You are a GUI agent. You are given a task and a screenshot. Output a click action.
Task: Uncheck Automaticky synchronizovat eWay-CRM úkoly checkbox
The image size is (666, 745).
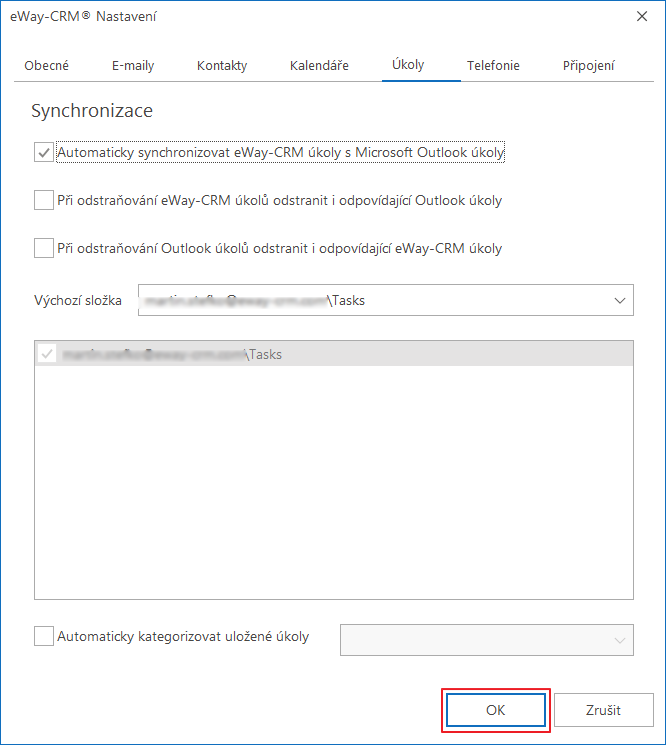[44, 153]
